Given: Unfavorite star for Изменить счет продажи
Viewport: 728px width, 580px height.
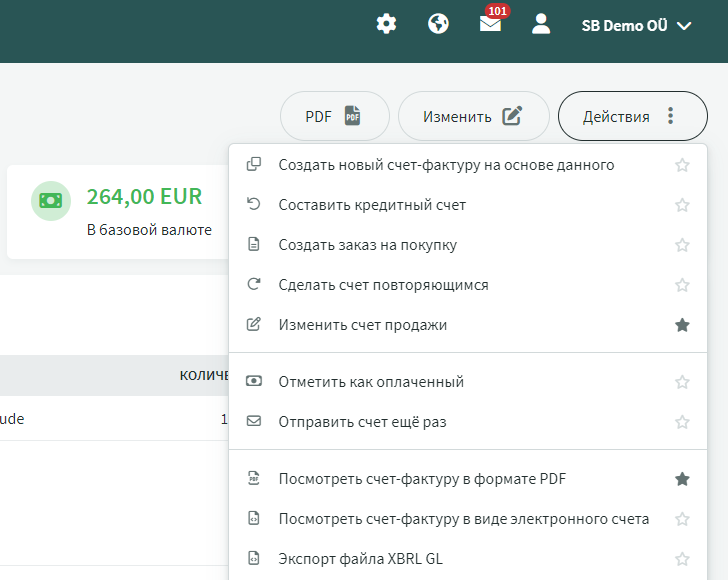Looking at the screenshot, I should click(x=682, y=325).
